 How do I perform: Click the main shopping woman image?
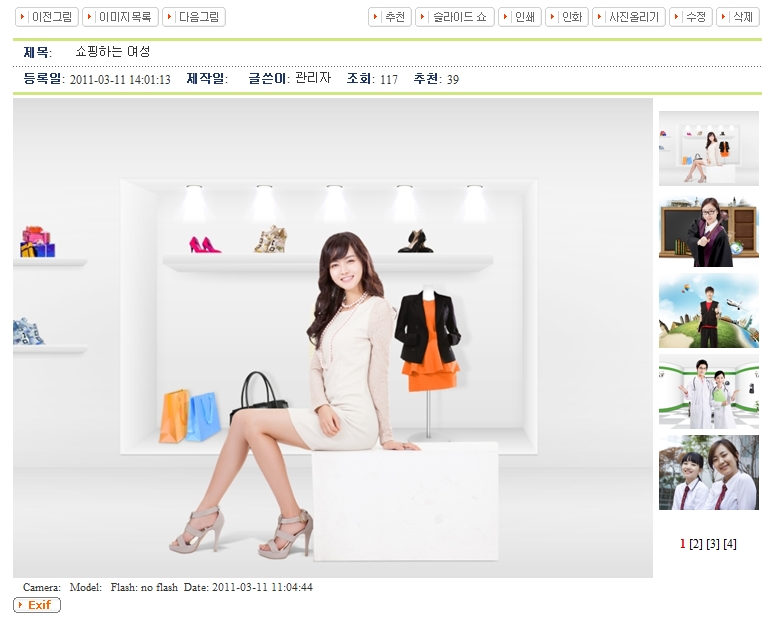(x=332, y=337)
